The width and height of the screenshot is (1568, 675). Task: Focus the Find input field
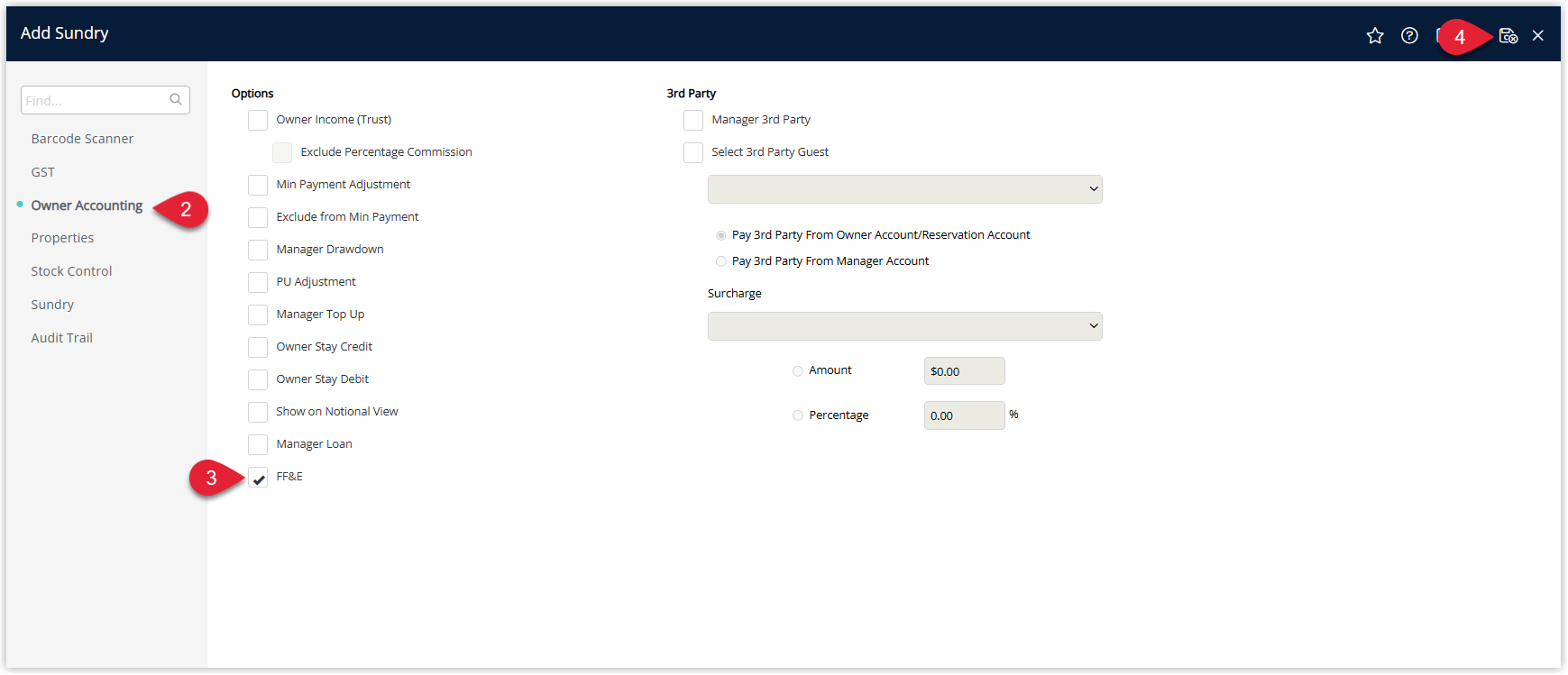click(105, 100)
